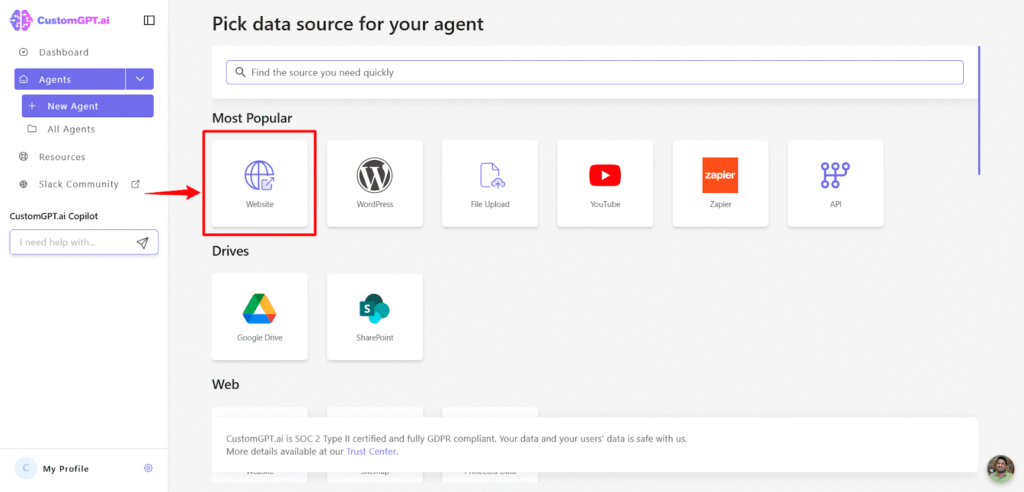Open settings gear next to My Profile
Image resolution: width=1024 pixels, height=492 pixels.
click(148, 468)
